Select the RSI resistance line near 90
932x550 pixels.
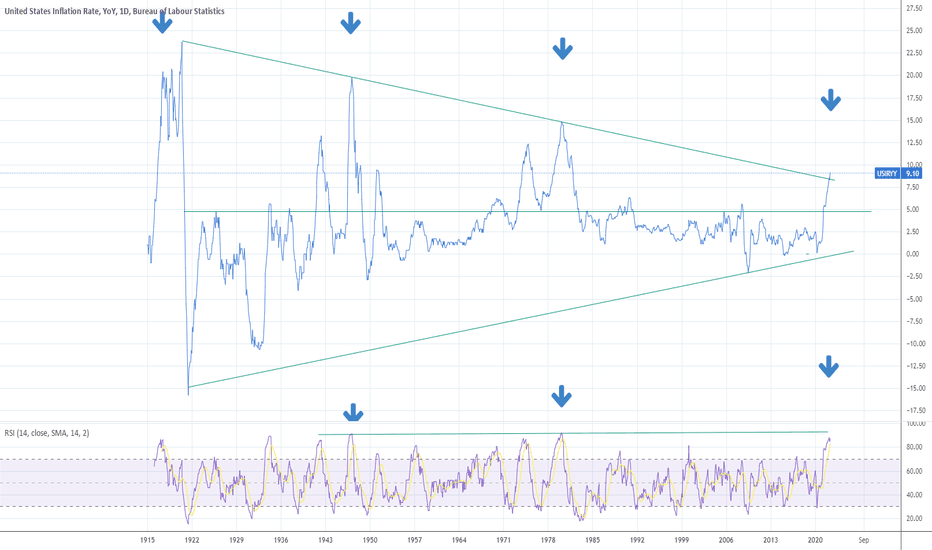573,433
